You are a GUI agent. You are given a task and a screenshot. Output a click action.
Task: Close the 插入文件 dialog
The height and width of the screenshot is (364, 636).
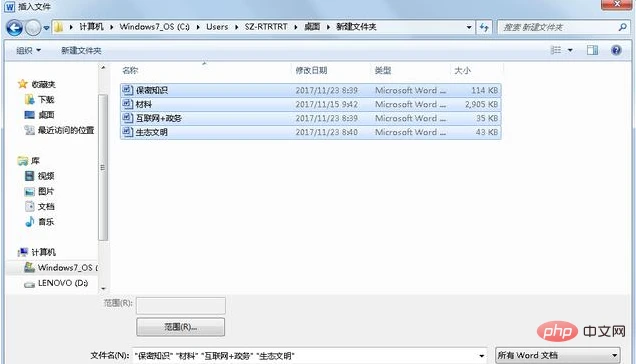click(x=617, y=4)
